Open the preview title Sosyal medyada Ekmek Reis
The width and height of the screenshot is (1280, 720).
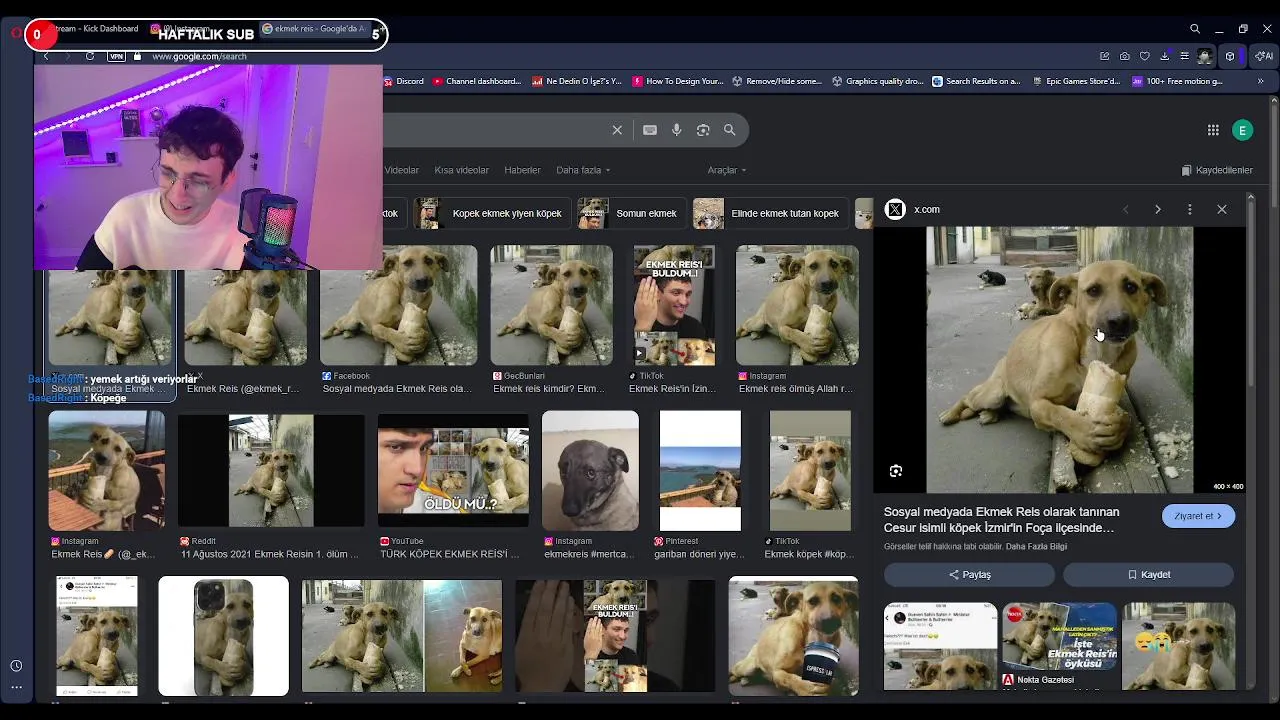coord(1001,520)
